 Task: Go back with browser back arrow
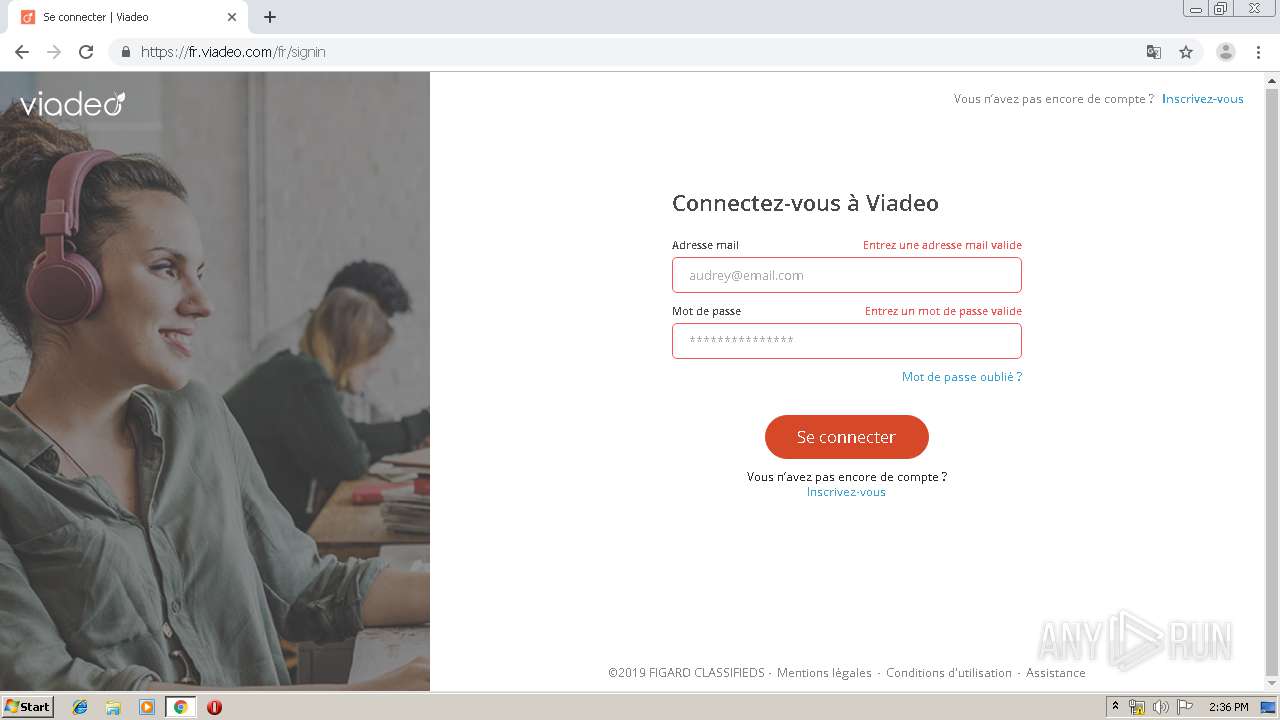point(22,52)
